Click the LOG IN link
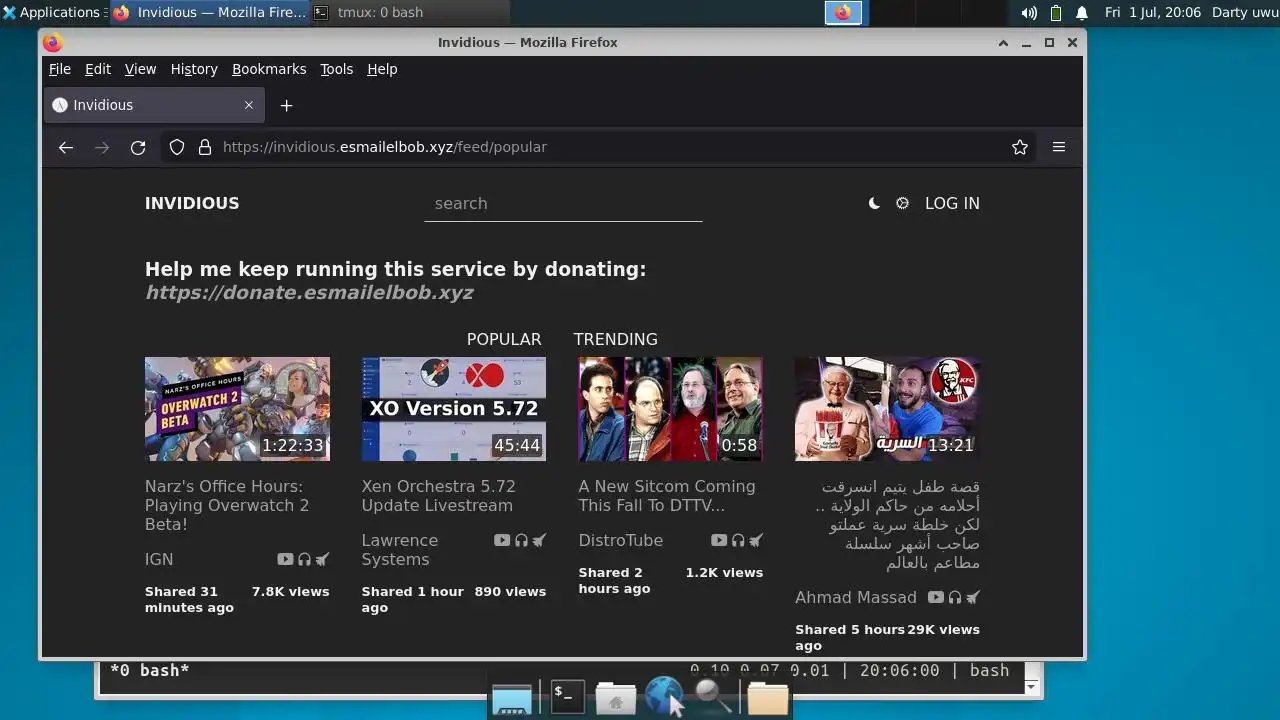 coord(952,203)
